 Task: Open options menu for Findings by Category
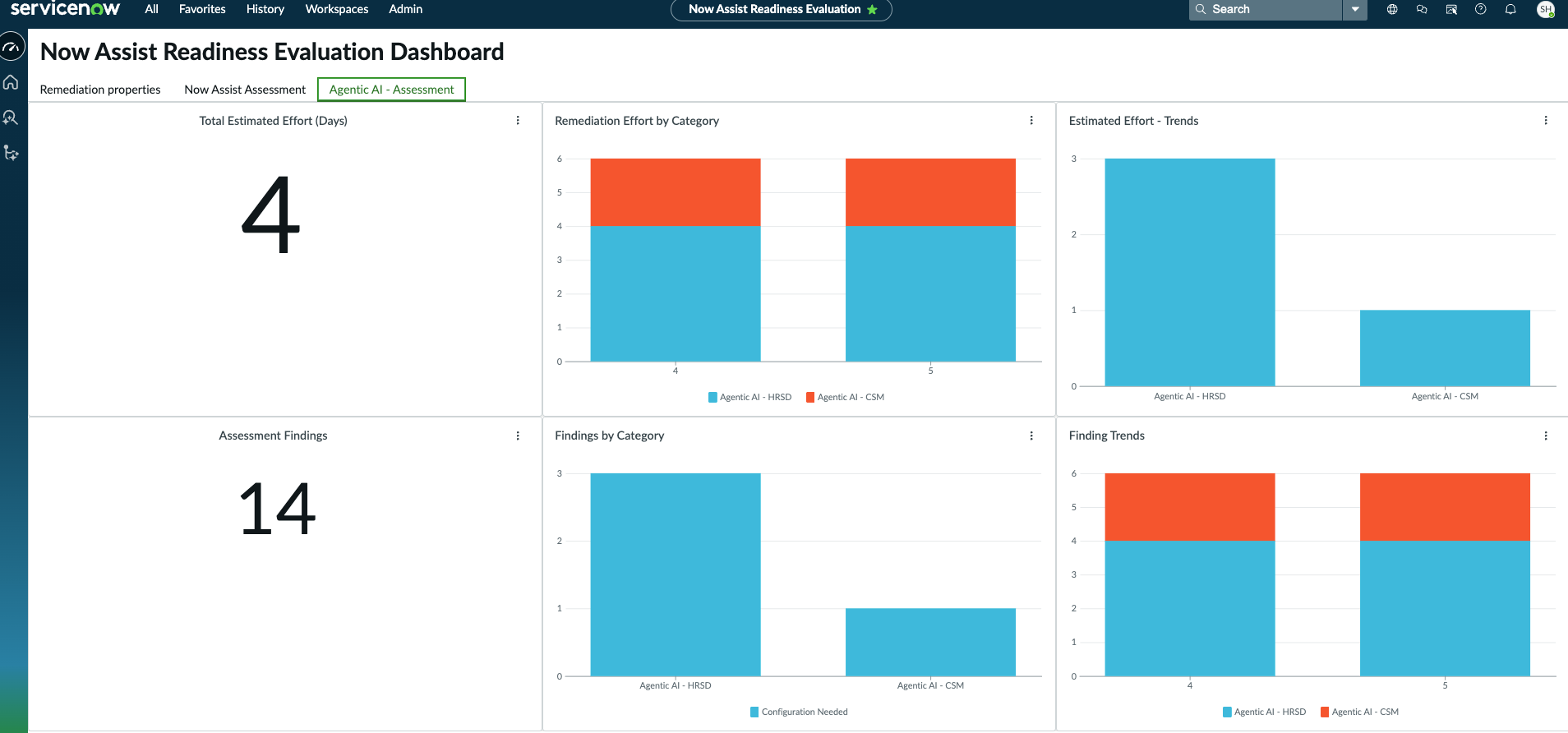pyautogui.click(x=1031, y=436)
